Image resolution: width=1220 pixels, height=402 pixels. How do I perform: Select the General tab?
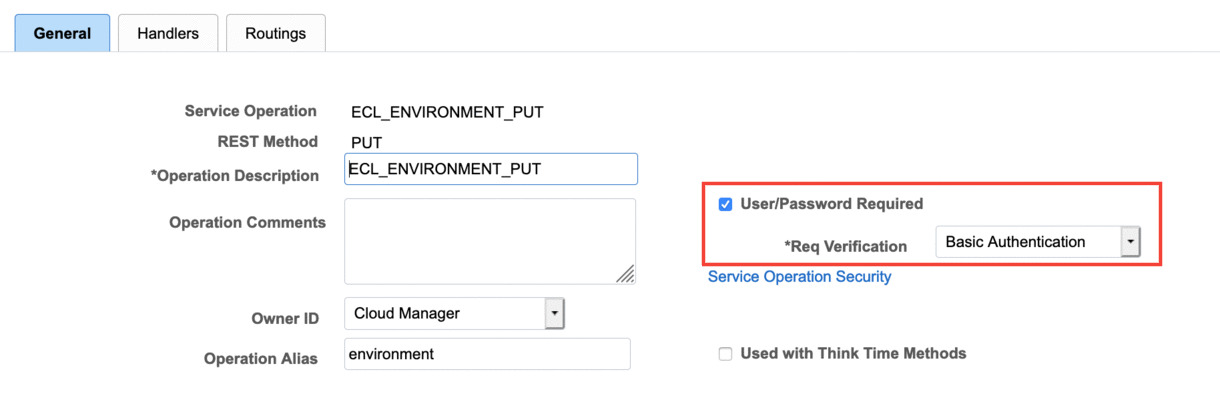pos(62,33)
